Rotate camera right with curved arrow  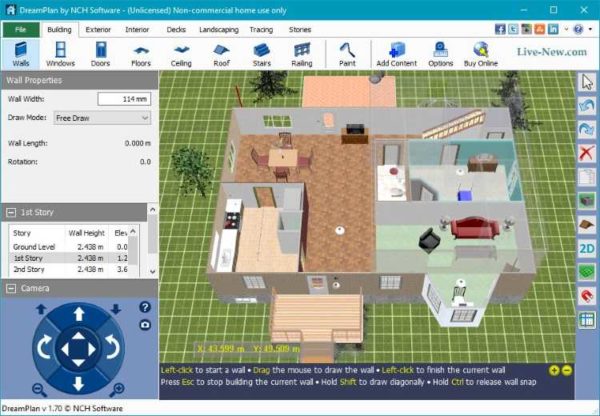113,348
